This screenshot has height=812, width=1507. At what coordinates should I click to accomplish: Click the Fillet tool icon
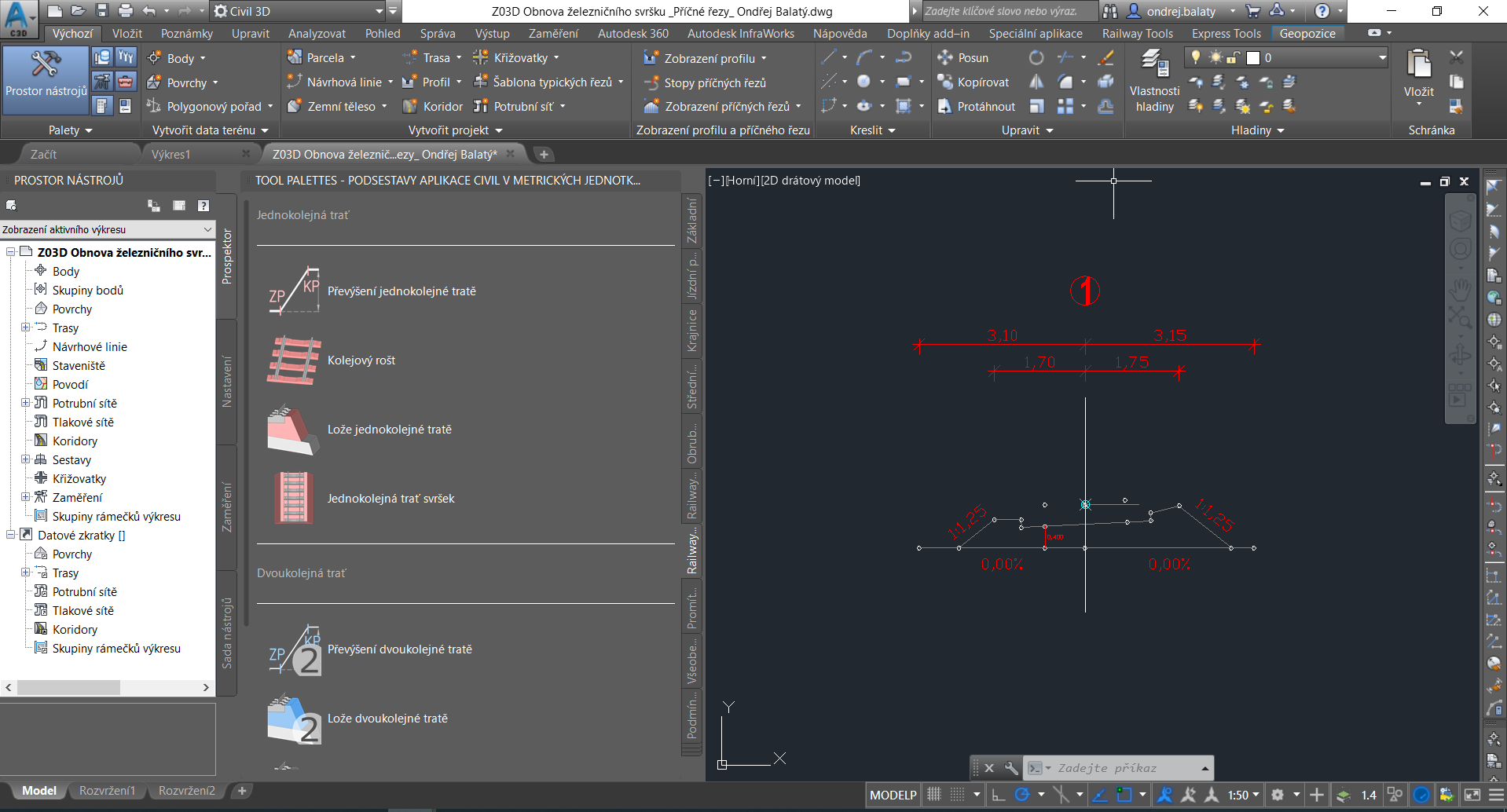(1065, 82)
